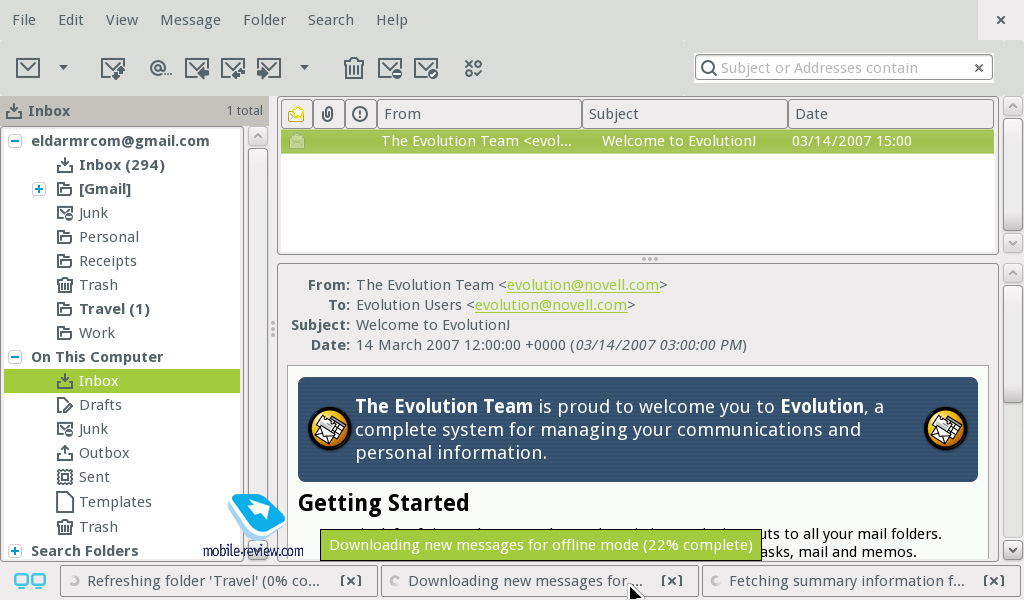Sort by the important flag column
This screenshot has height=600, width=1024.
click(360, 114)
